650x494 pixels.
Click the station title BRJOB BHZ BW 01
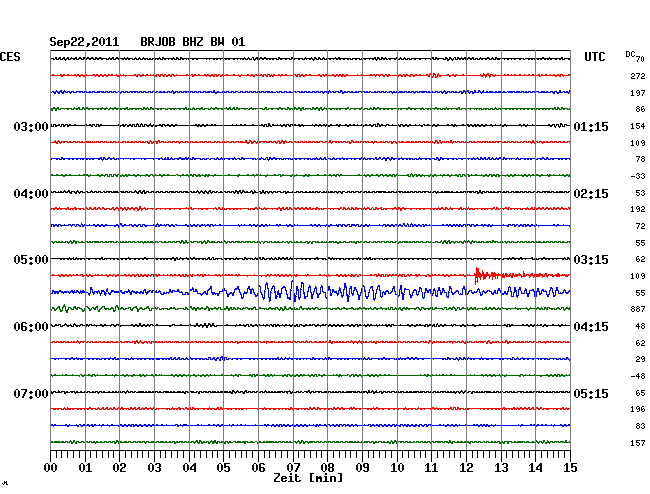coord(193,42)
